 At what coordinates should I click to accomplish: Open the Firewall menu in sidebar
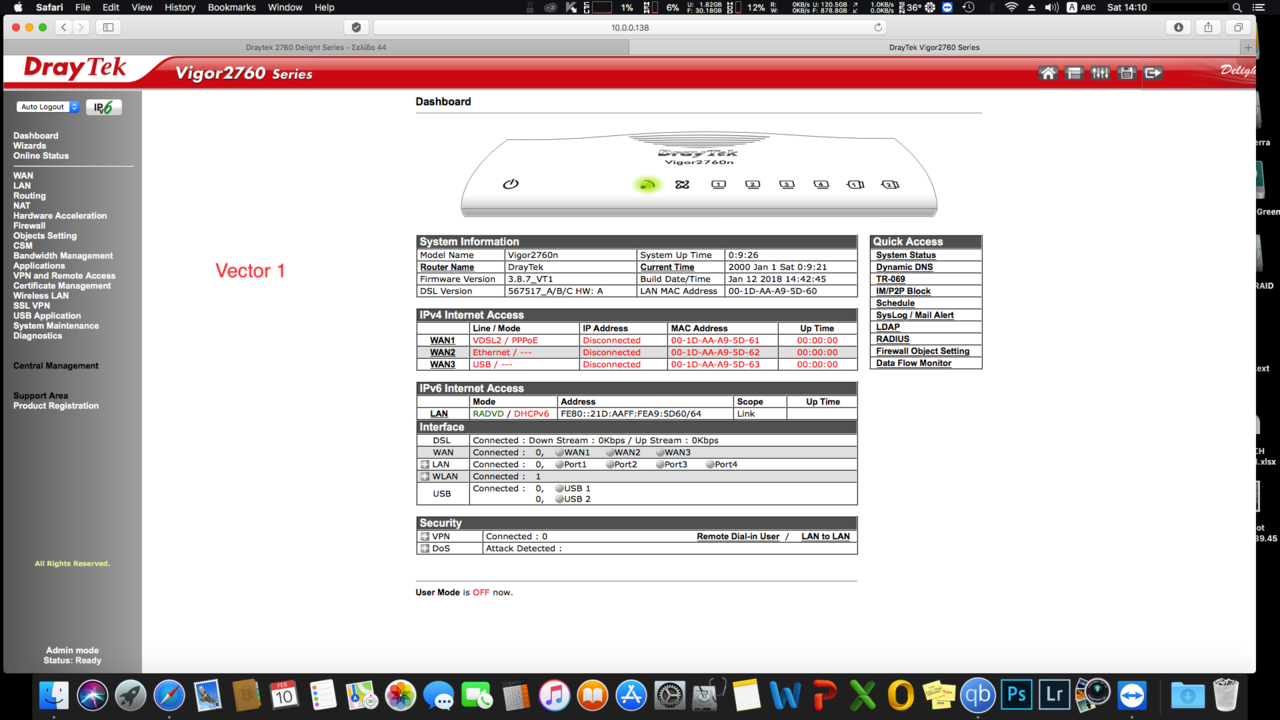[29, 226]
